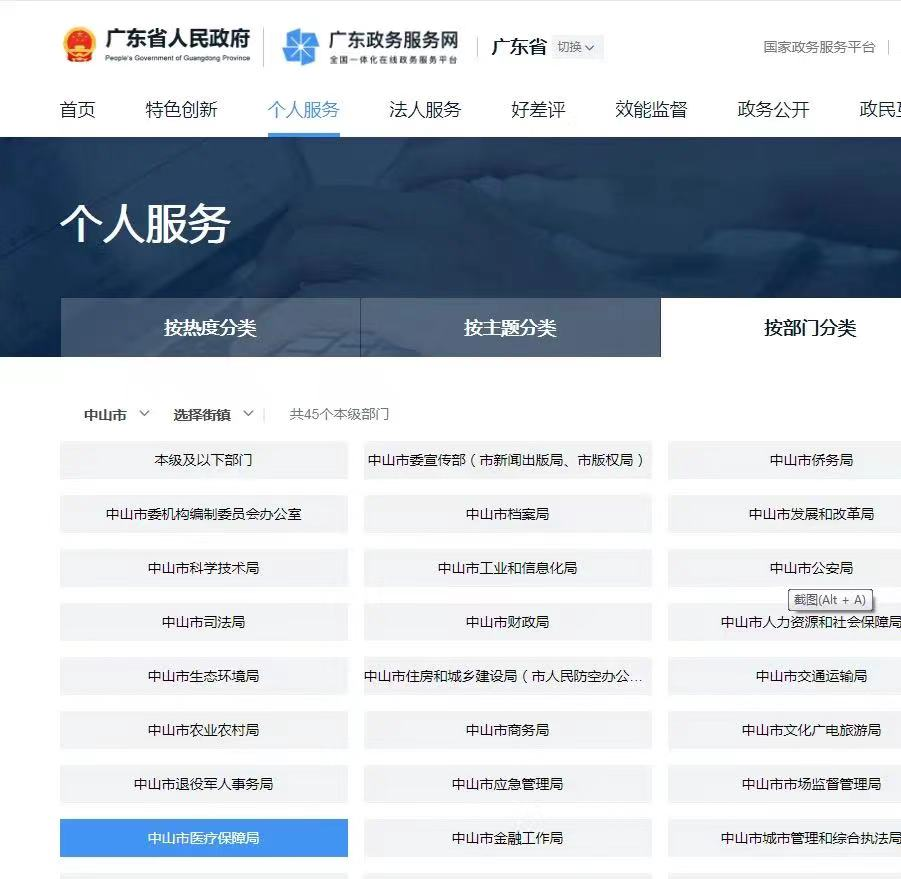This screenshot has height=879, width=901.
Task: Select the 按部门分类 tab
Action: pos(810,327)
